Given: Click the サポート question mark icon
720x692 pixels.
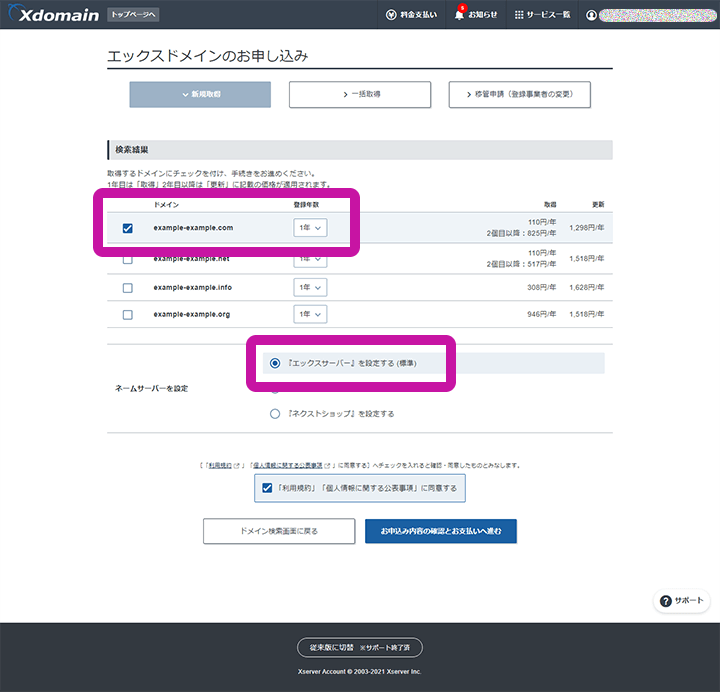Looking at the screenshot, I should 665,601.
